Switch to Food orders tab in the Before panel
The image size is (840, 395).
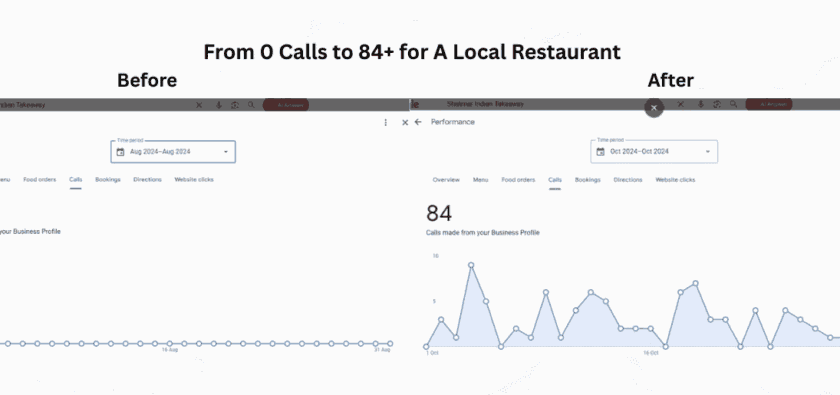coord(40,180)
